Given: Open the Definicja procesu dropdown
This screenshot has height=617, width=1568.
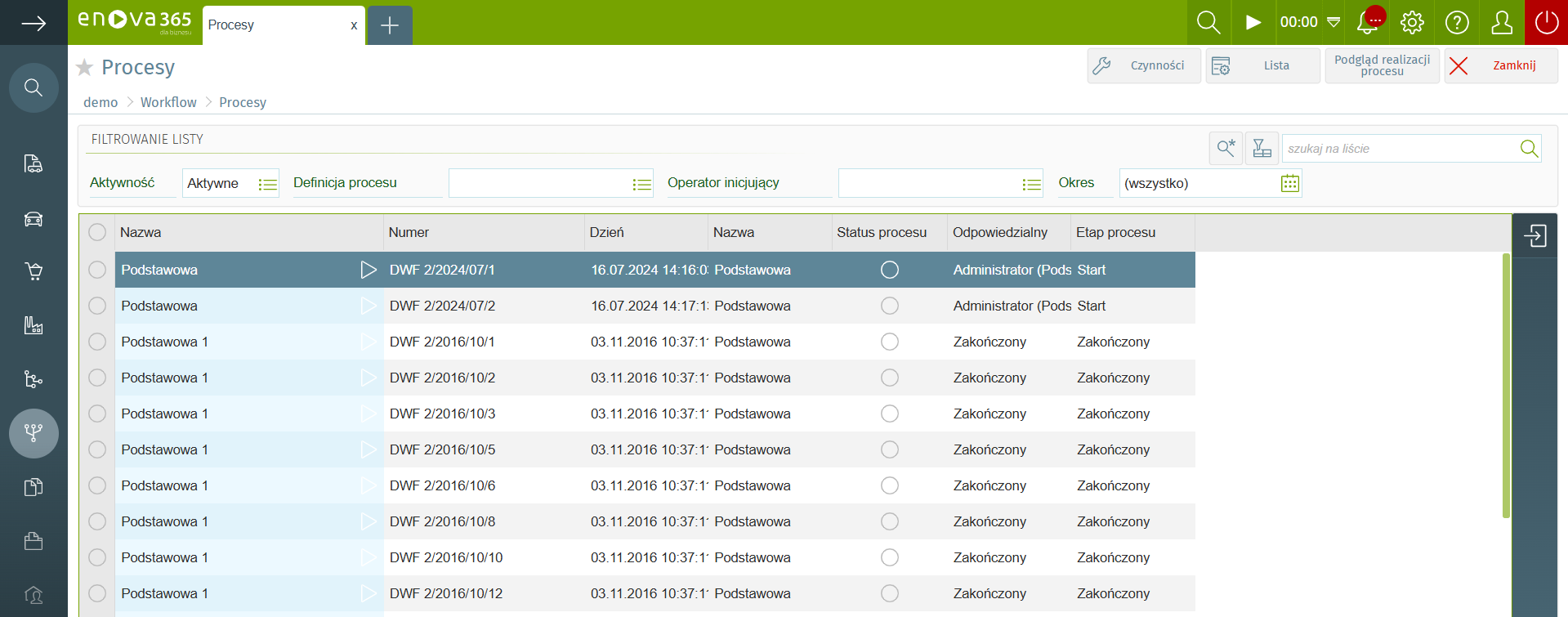Looking at the screenshot, I should [x=642, y=184].
